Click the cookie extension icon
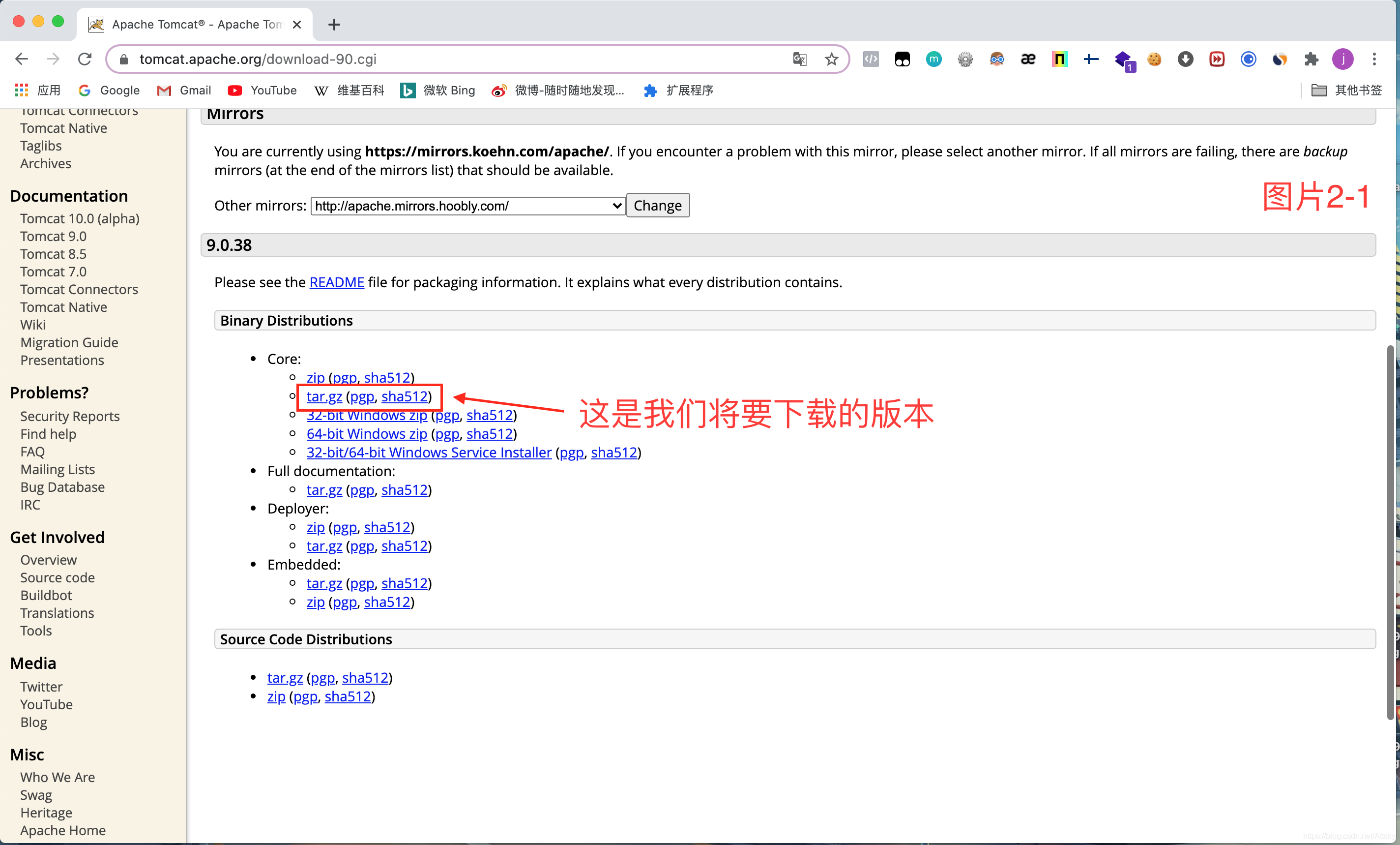 click(1154, 59)
